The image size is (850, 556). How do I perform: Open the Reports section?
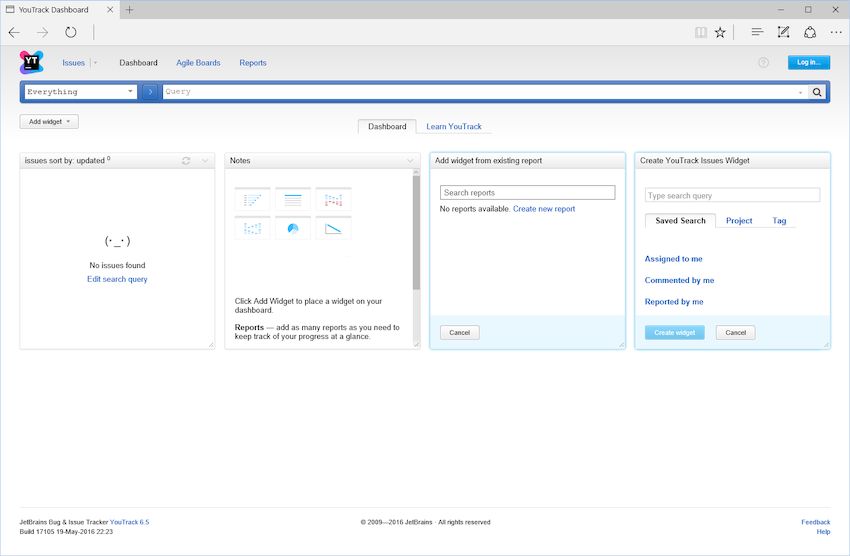(x=253, y=63)
